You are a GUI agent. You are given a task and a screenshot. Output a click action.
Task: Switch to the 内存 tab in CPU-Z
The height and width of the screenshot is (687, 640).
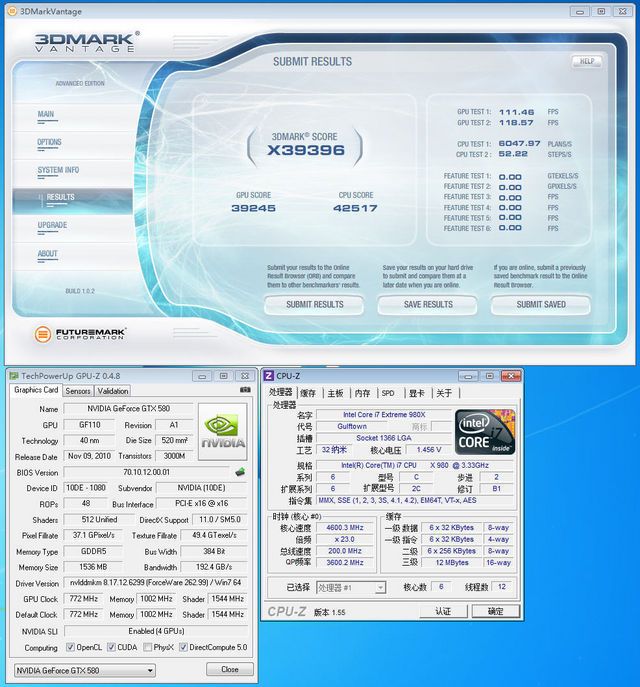(362, 393)
